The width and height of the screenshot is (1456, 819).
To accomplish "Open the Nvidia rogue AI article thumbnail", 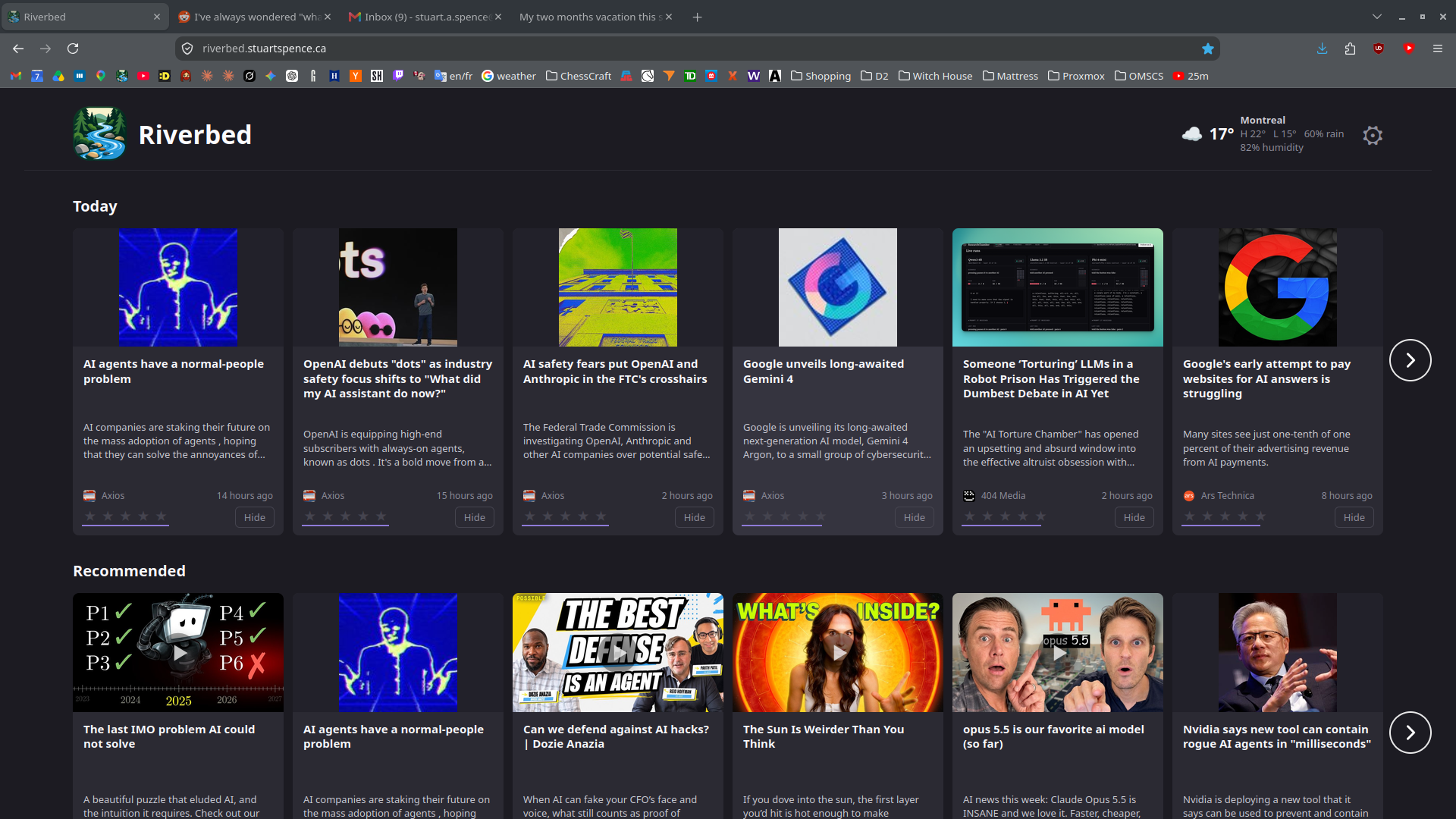I will pyautogui.click(x=1278, y=652).
